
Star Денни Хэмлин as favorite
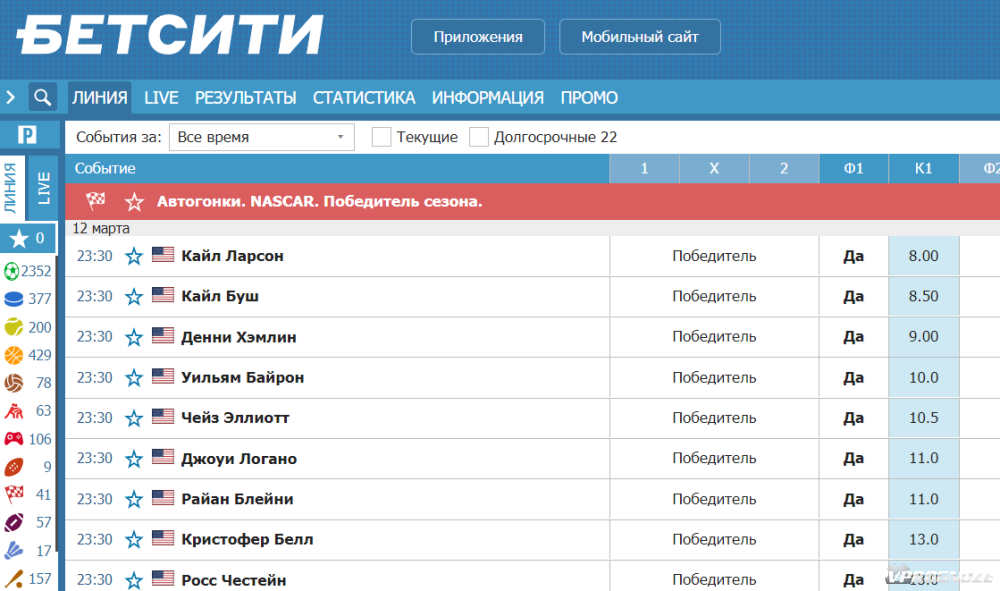click(x=134, y=337)
